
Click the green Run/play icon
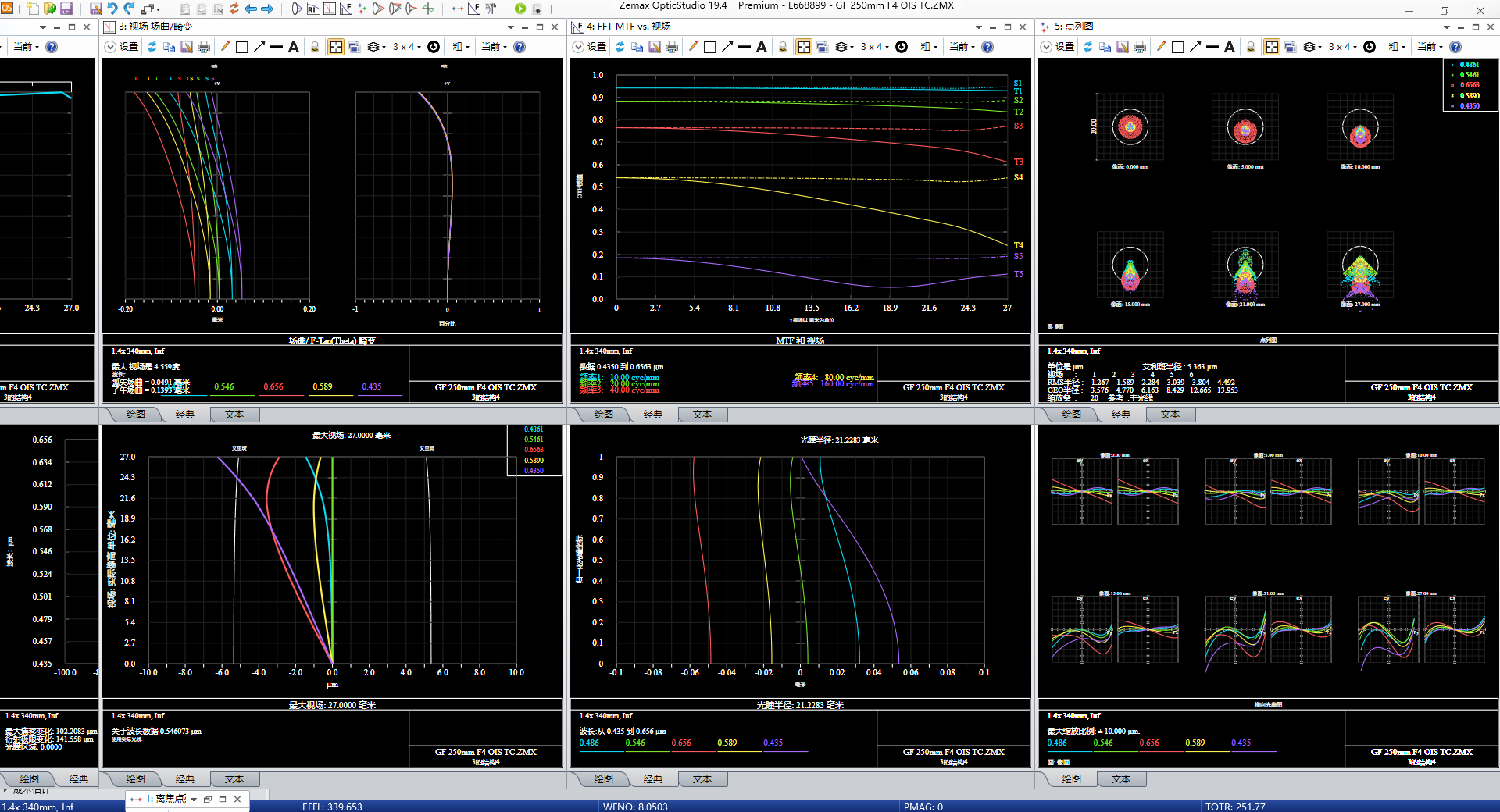pos(520,9)
